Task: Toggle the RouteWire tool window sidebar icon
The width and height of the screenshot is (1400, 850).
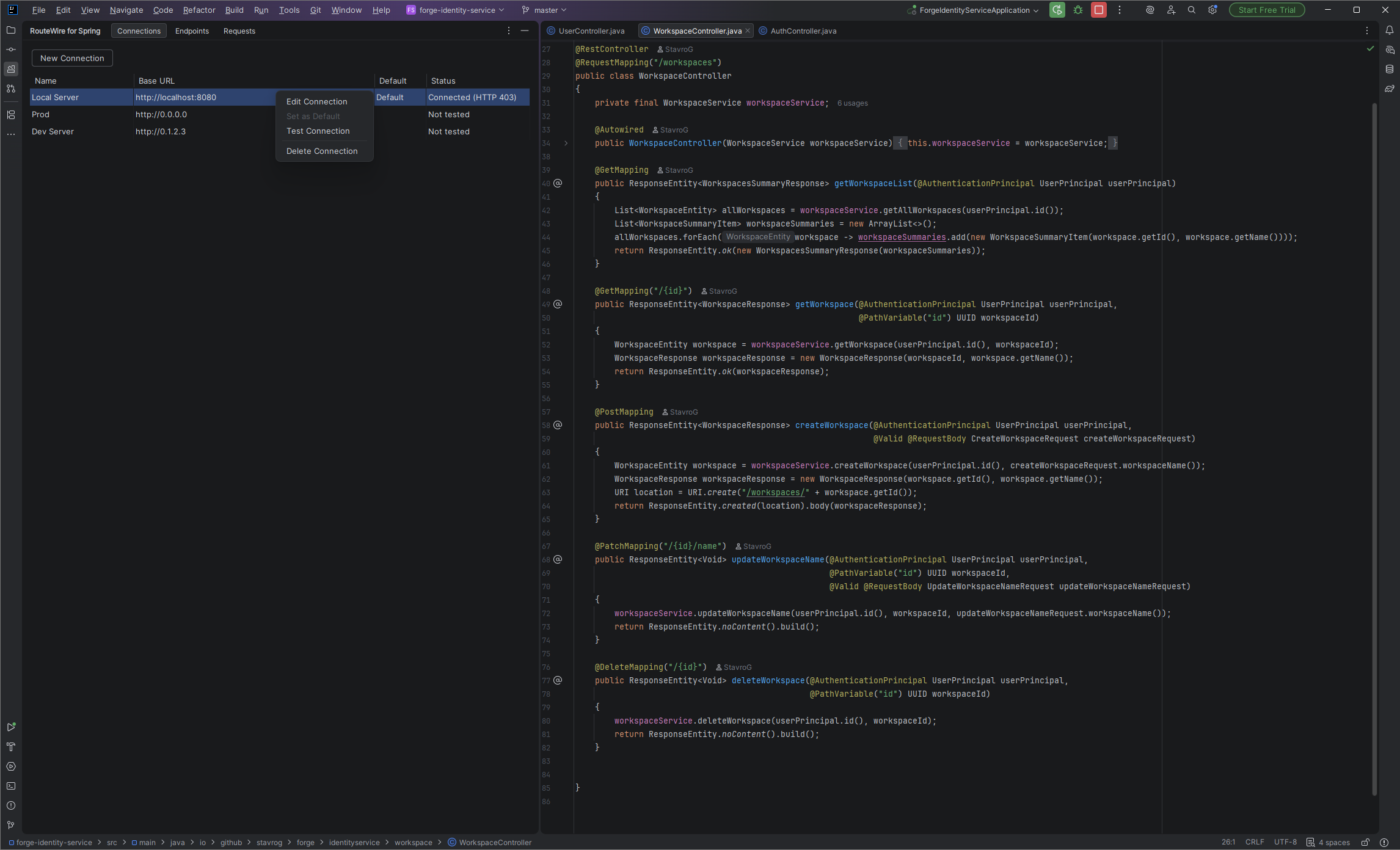Action: coord(11,69)
